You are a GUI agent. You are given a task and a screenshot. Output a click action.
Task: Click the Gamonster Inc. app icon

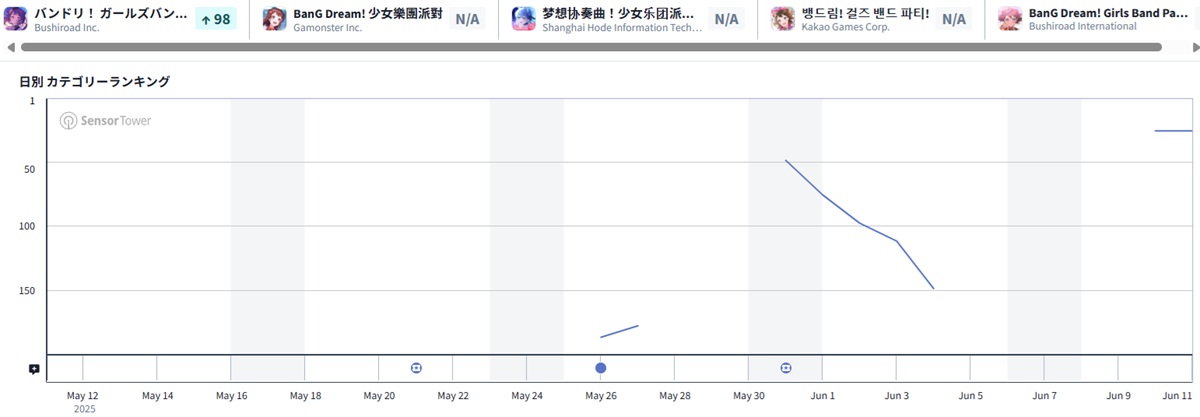point(275,19)
